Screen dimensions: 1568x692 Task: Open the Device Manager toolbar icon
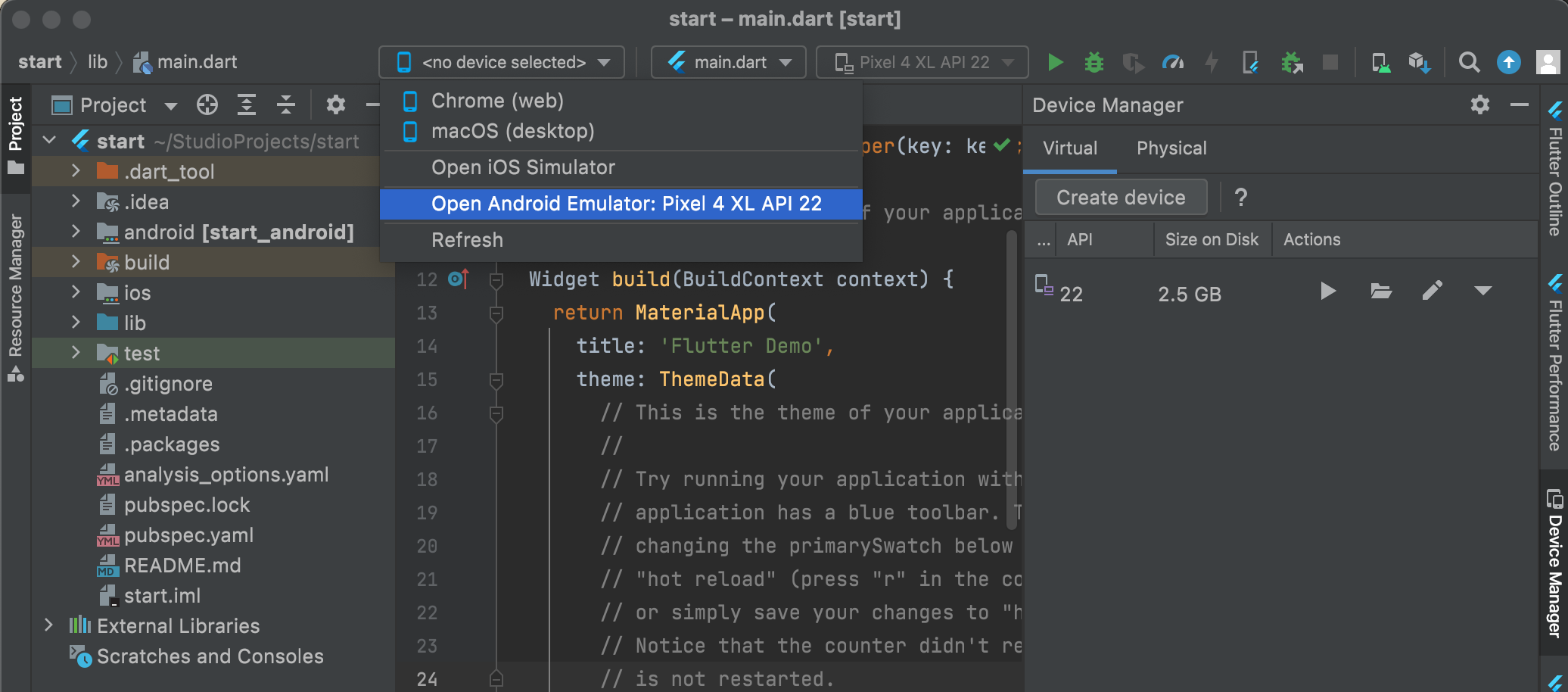click(x=1381, y=62)
